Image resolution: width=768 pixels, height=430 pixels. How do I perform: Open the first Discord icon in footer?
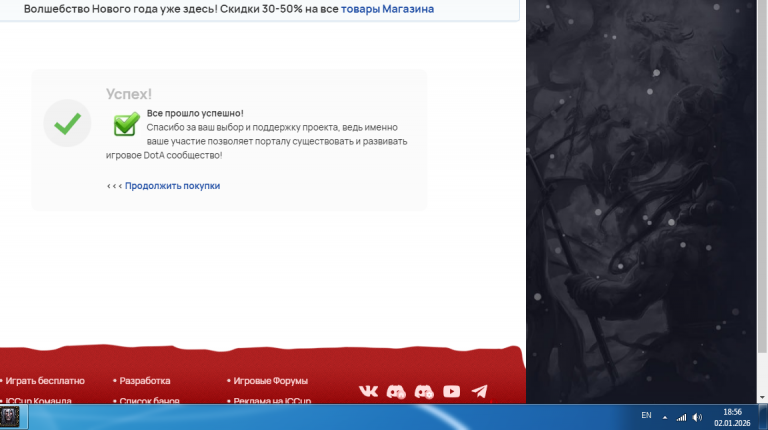(396, 392)
